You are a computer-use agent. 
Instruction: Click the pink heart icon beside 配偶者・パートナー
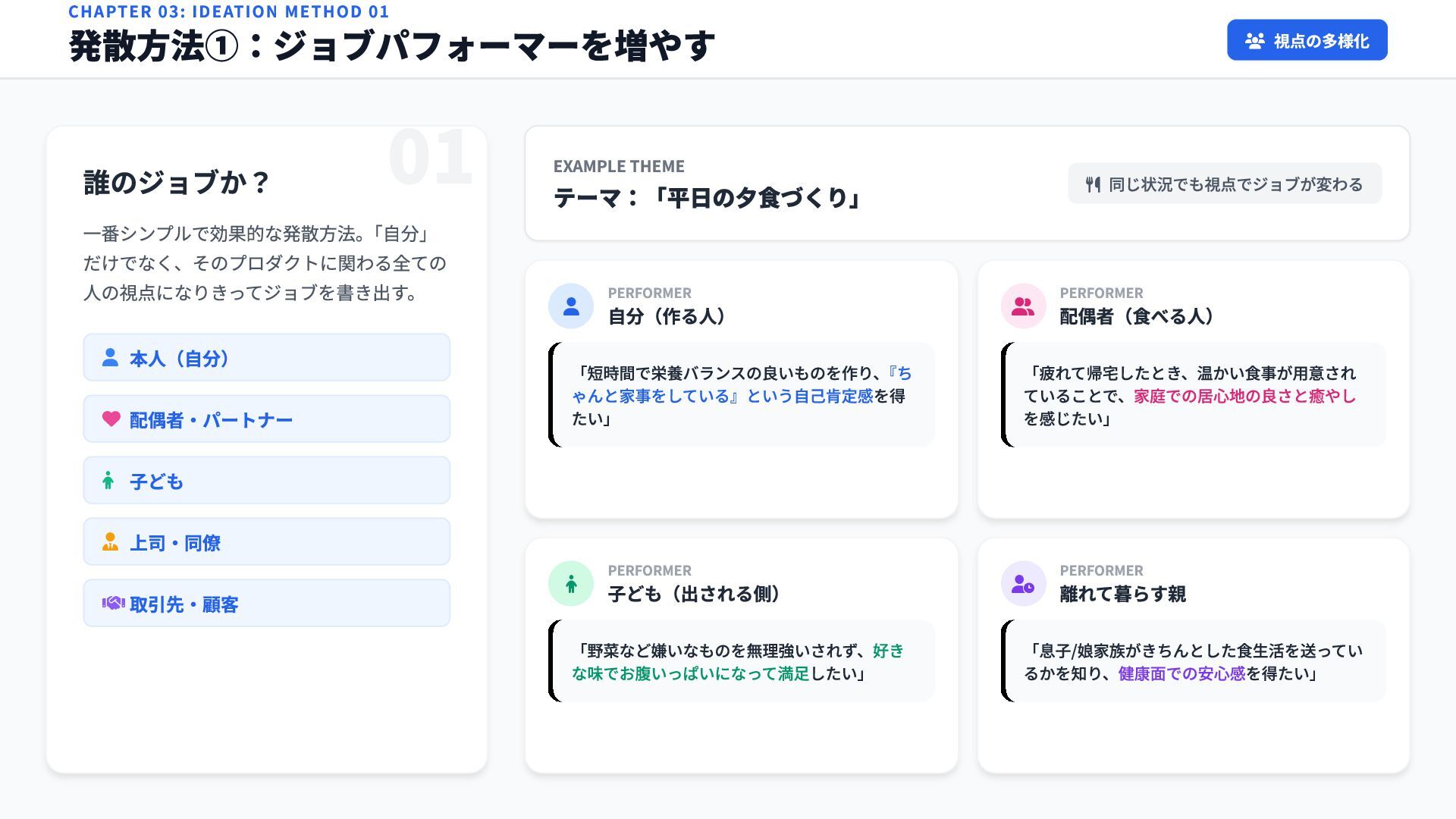(111, 419)
